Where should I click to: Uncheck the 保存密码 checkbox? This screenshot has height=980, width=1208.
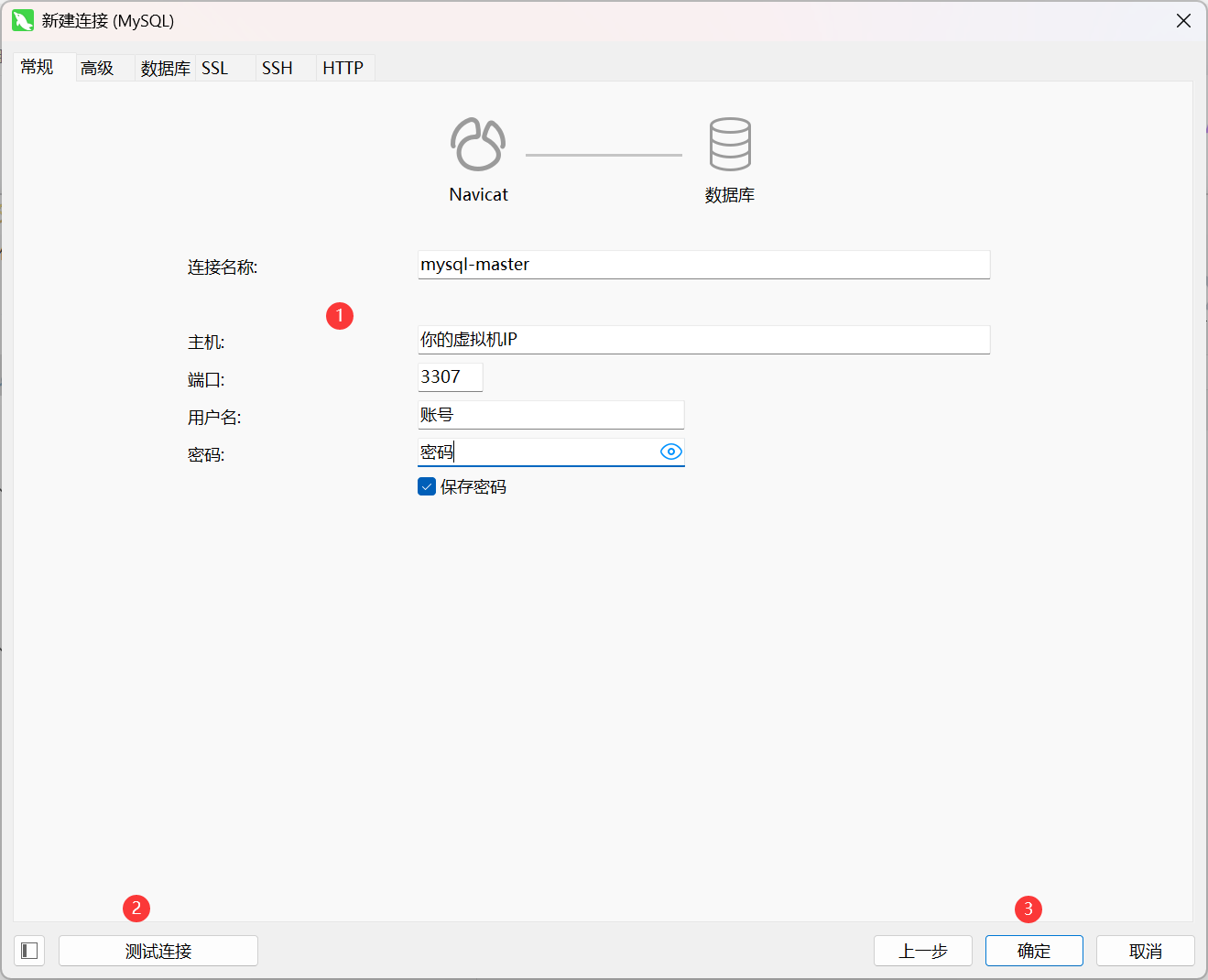tap(426, 486)
